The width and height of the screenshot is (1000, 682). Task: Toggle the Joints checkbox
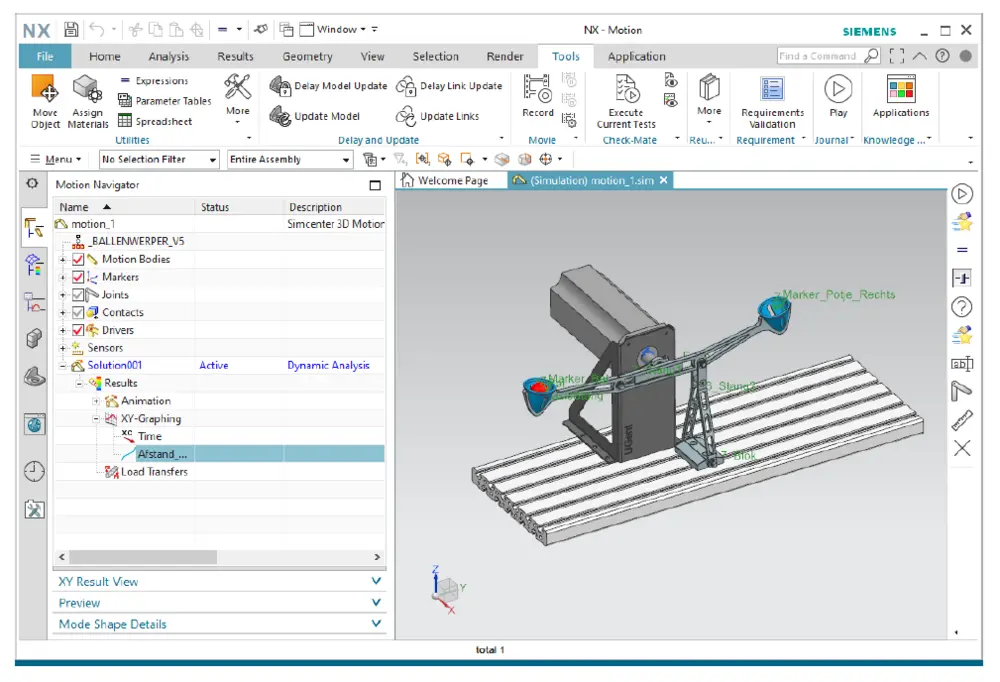79,295
